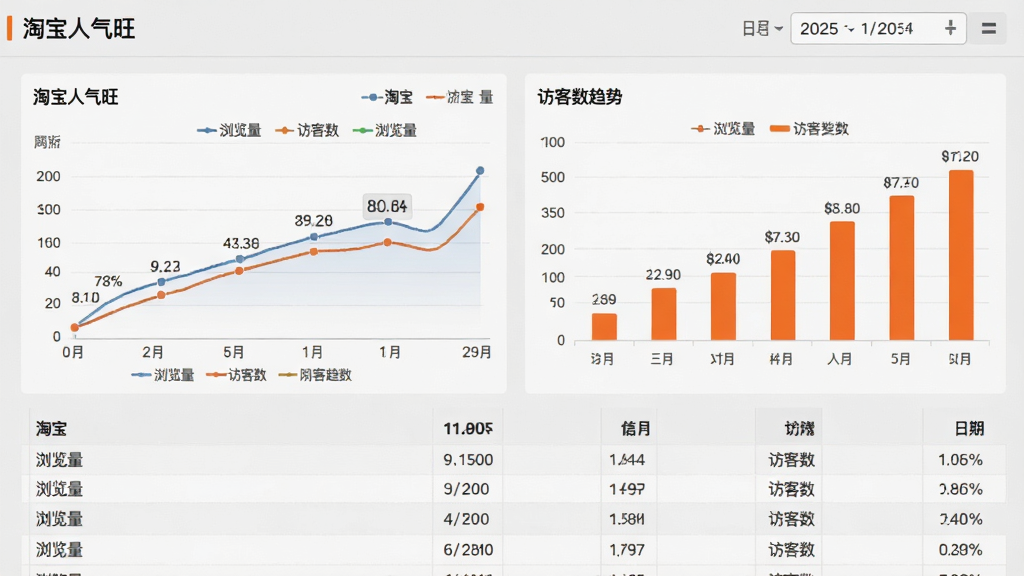The image size is (1024, 576).
Task: Click the table cell 1.797
Action: coord(627,550)
